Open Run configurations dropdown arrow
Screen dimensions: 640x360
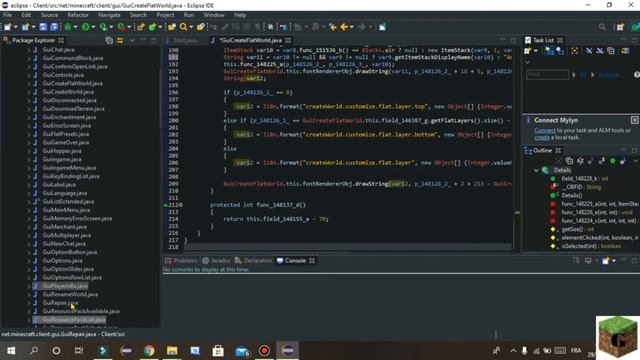(x=93, y=27)
